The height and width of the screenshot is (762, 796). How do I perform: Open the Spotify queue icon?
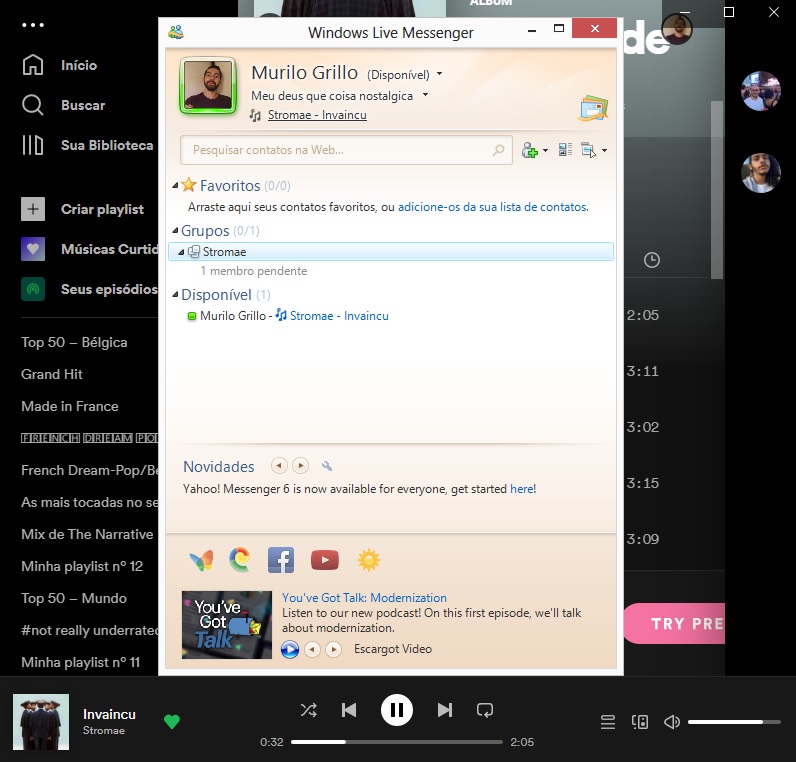[x=607, y=722]
